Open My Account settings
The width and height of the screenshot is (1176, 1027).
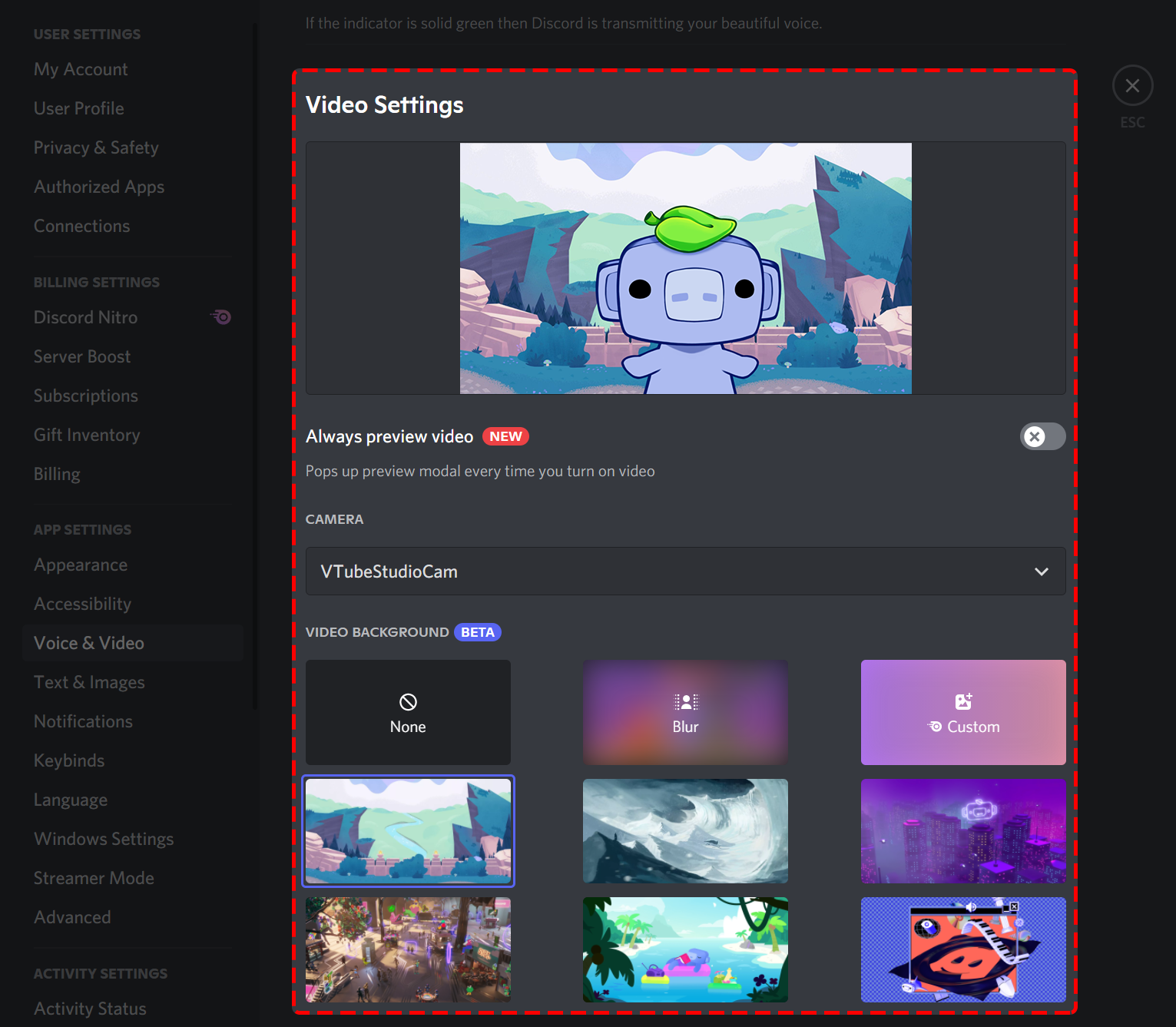point(81,69)
